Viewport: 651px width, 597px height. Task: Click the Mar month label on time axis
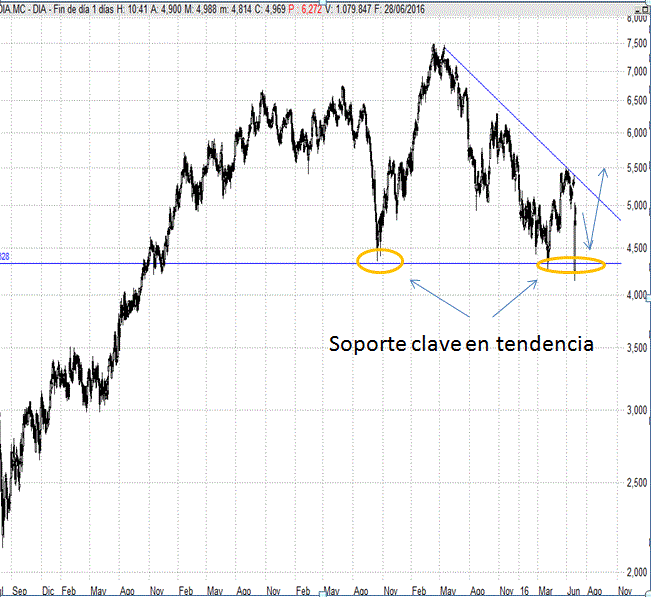click(x=546, y=591)
